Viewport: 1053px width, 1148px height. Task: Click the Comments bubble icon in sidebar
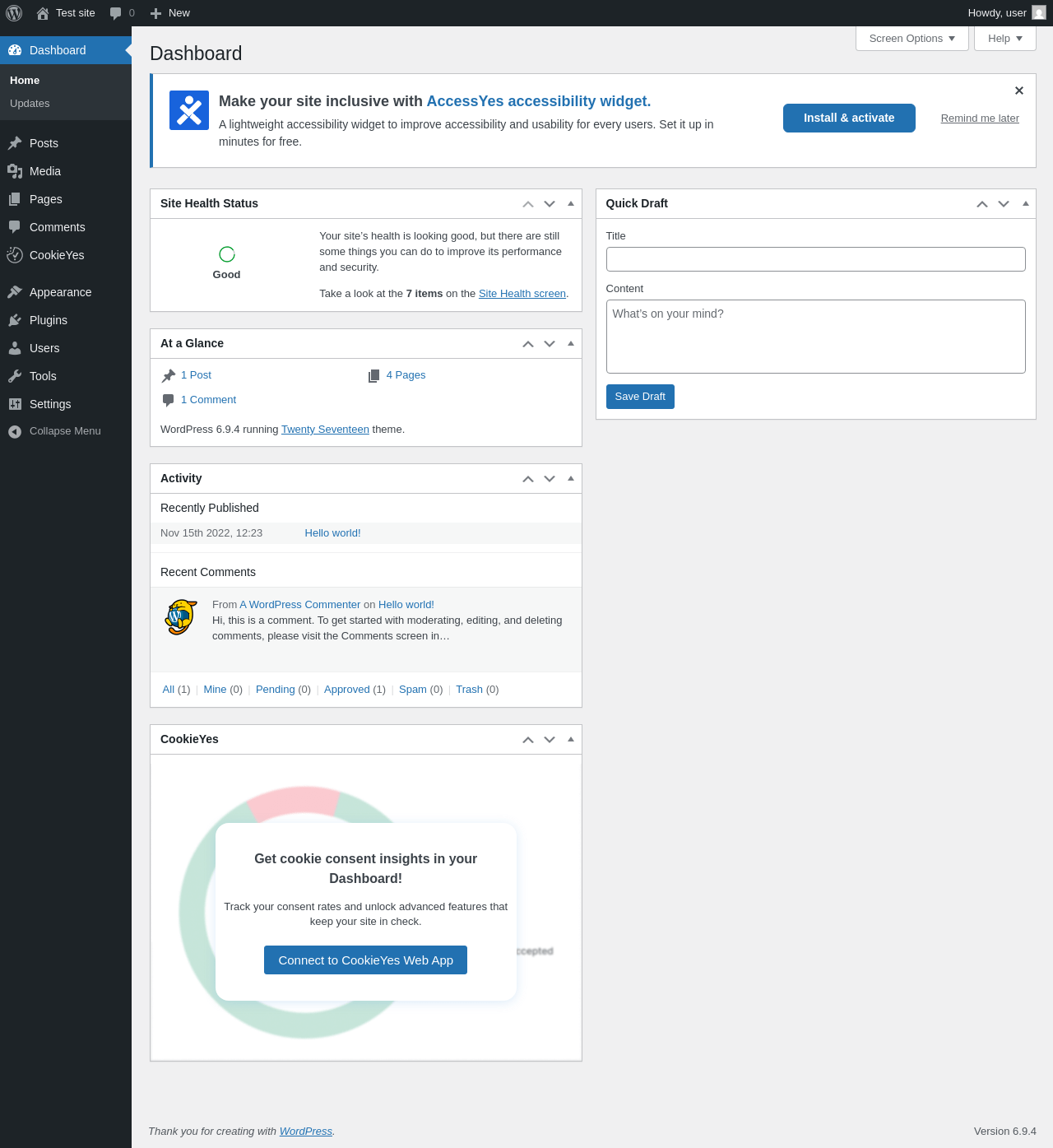15,227
